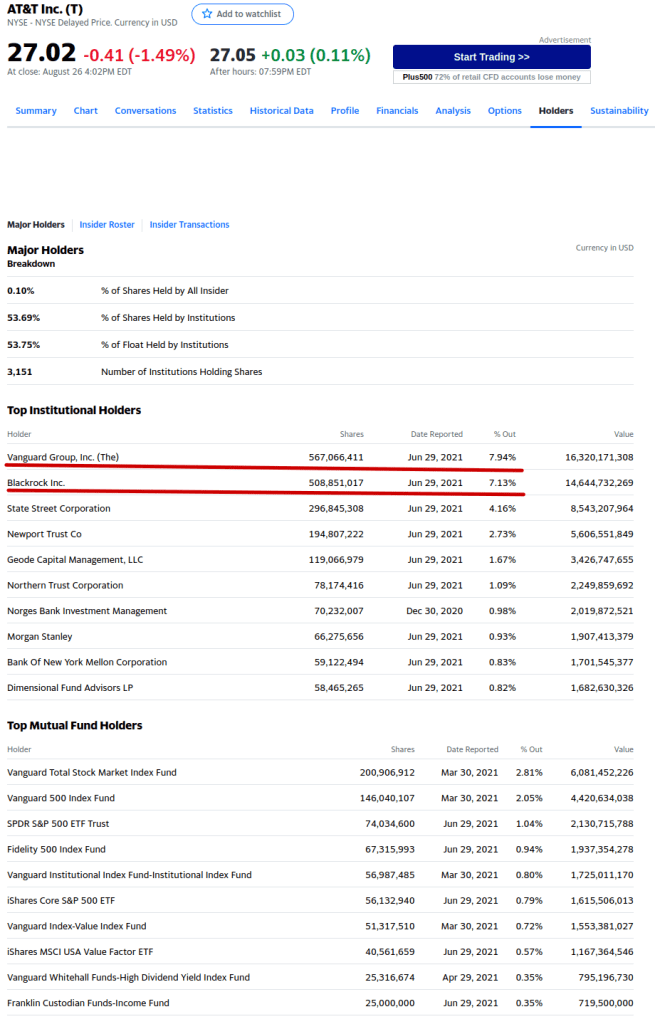Switch to the Chart tab

86,111
